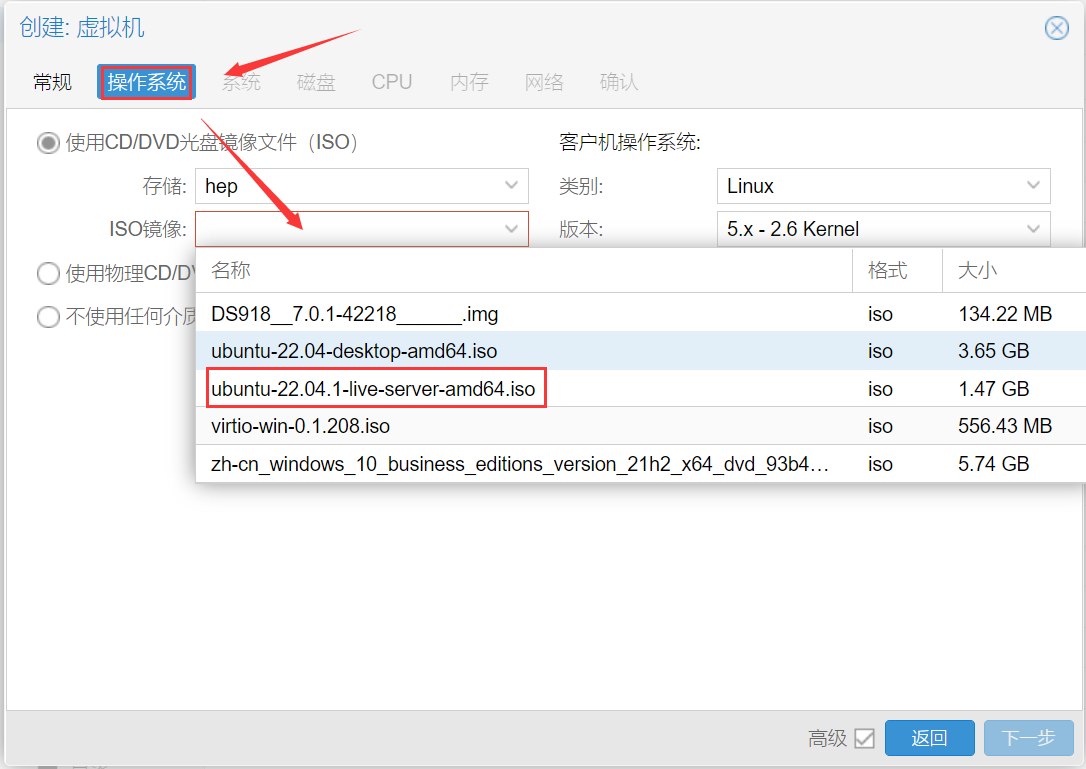Open the 类别 dropdown showing Linux
Image resolution: width=1086 pixels, height=769 pixels.
click(x=884, y=186)
